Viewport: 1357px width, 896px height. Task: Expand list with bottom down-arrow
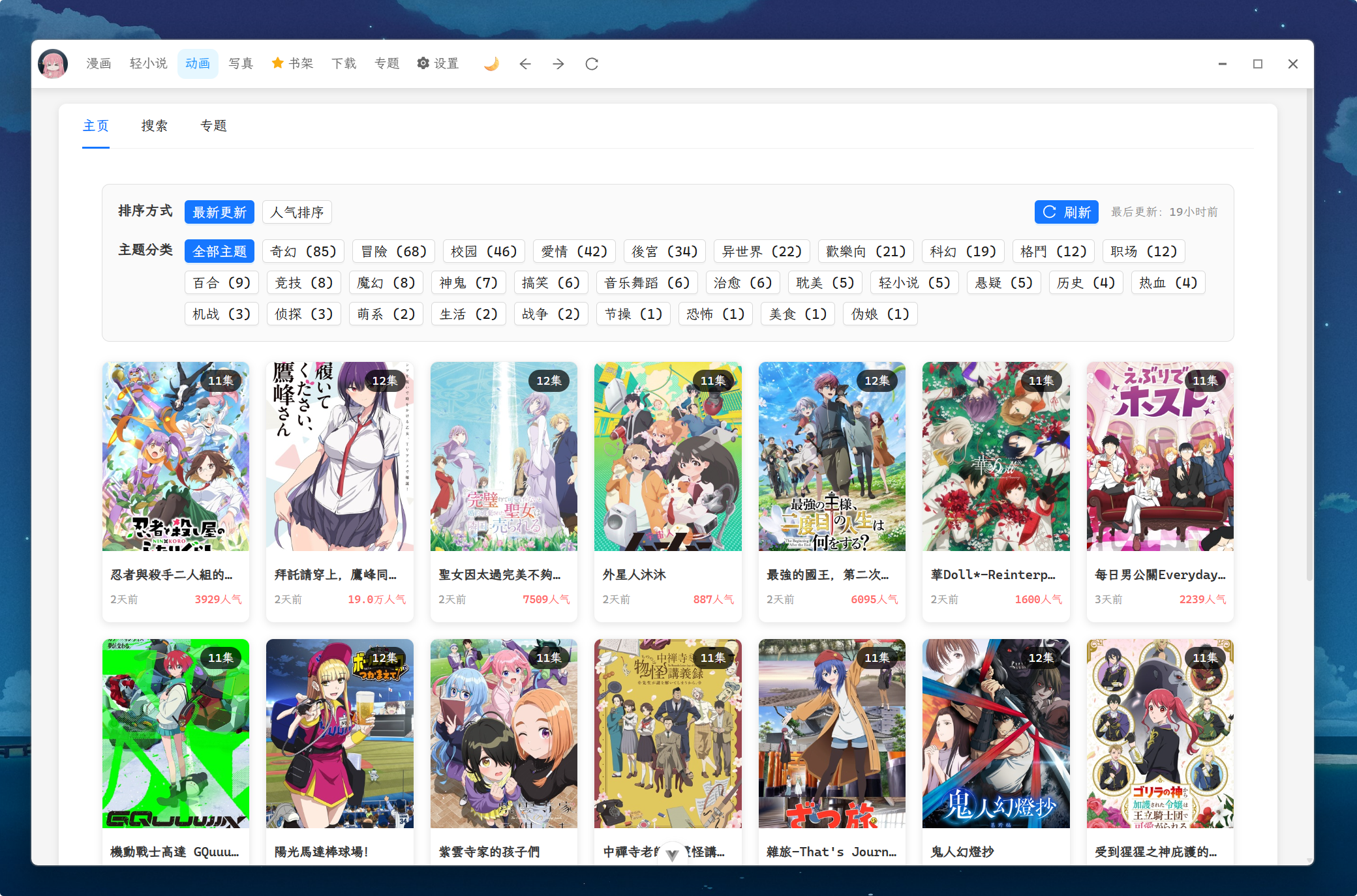tap(672, 854)
